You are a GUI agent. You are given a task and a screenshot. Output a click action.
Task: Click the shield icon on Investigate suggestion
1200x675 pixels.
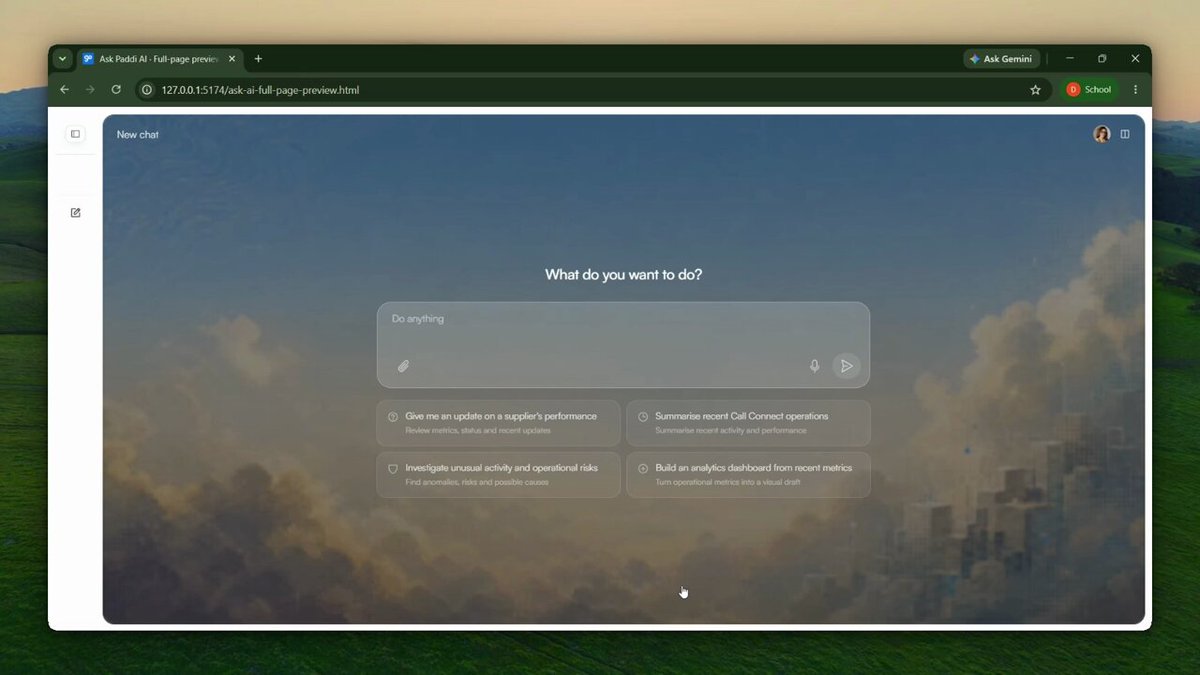click(x=393, y=468)
